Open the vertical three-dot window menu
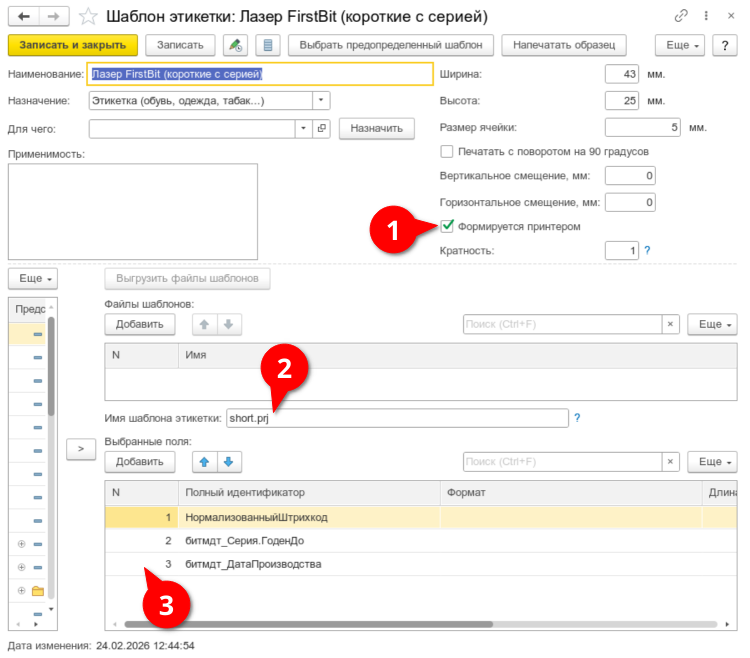Screen dimensions: 750x658 [x=706, y=16]
